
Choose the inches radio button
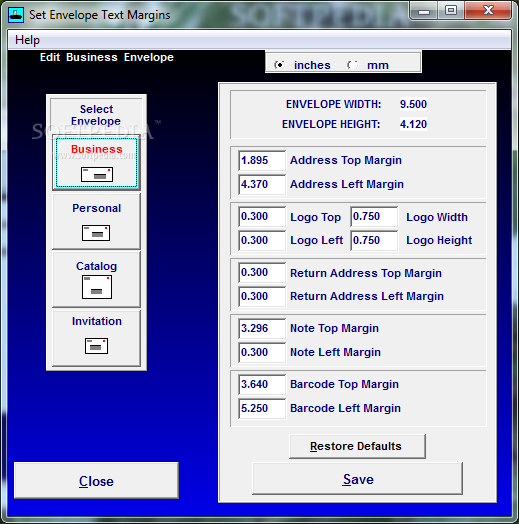[x=279, y=65]
